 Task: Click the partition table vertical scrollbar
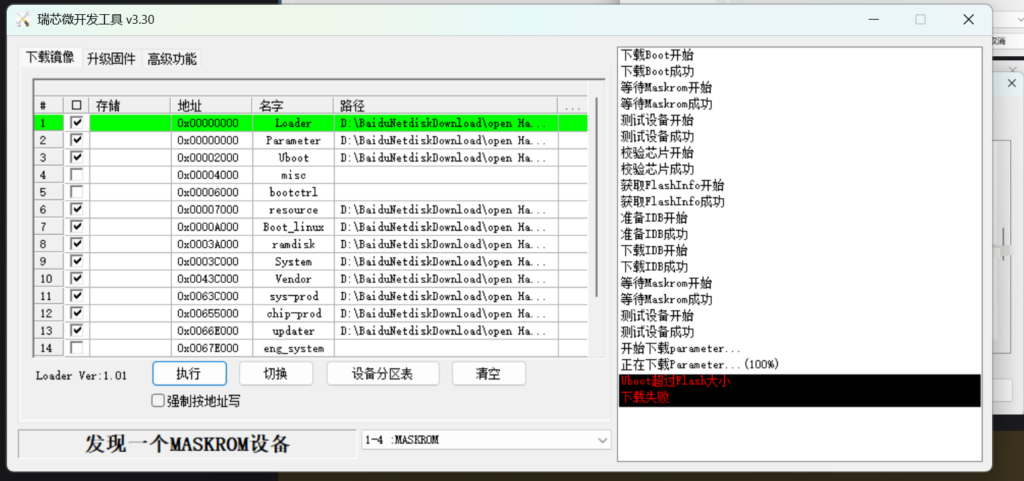pos(598,200)
